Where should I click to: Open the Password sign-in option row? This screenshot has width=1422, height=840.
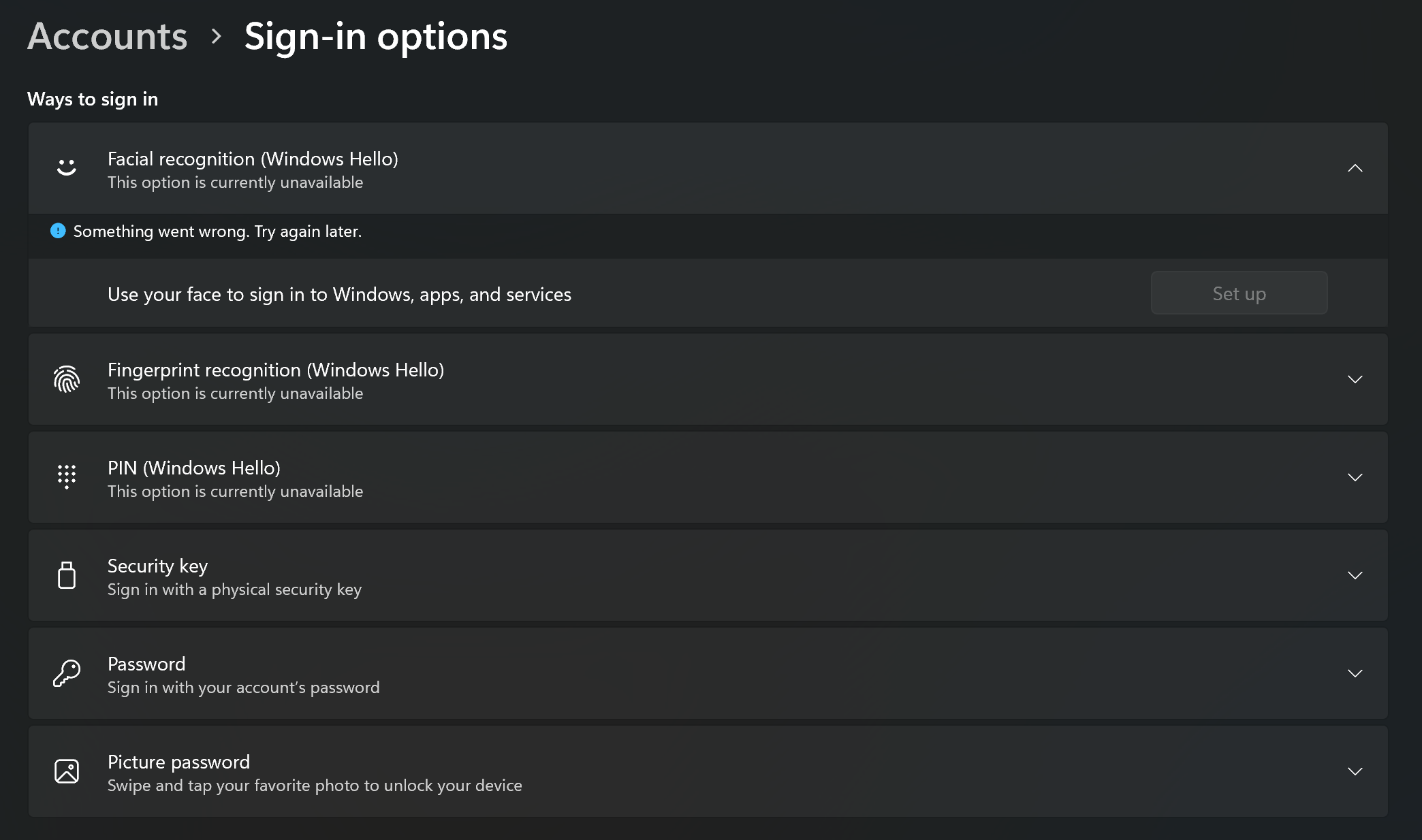point(681,673)
